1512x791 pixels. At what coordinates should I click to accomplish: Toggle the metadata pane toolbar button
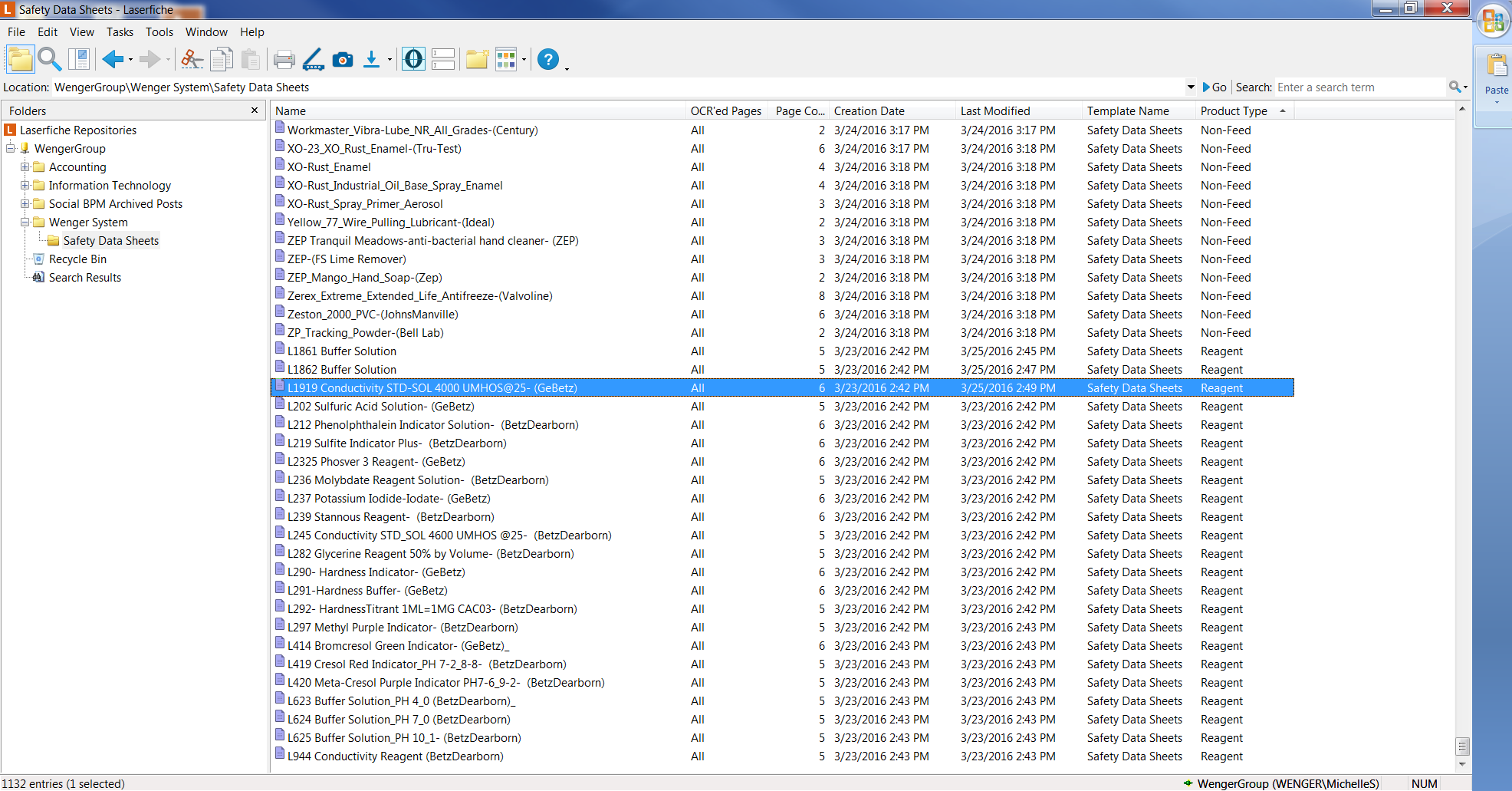(413, 59)
